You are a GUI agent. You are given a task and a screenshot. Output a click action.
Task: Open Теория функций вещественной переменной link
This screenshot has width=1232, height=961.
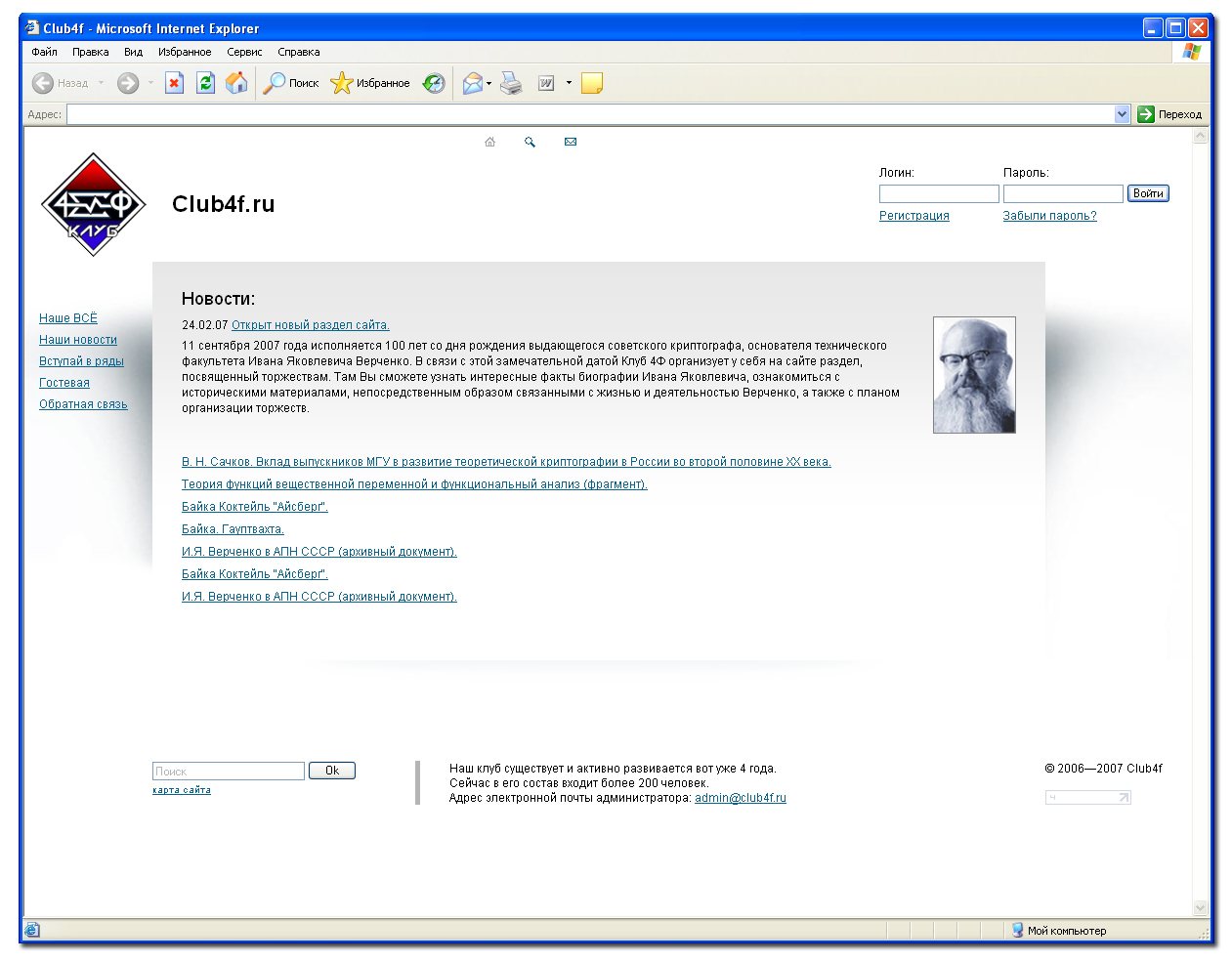tap(414, 484)
